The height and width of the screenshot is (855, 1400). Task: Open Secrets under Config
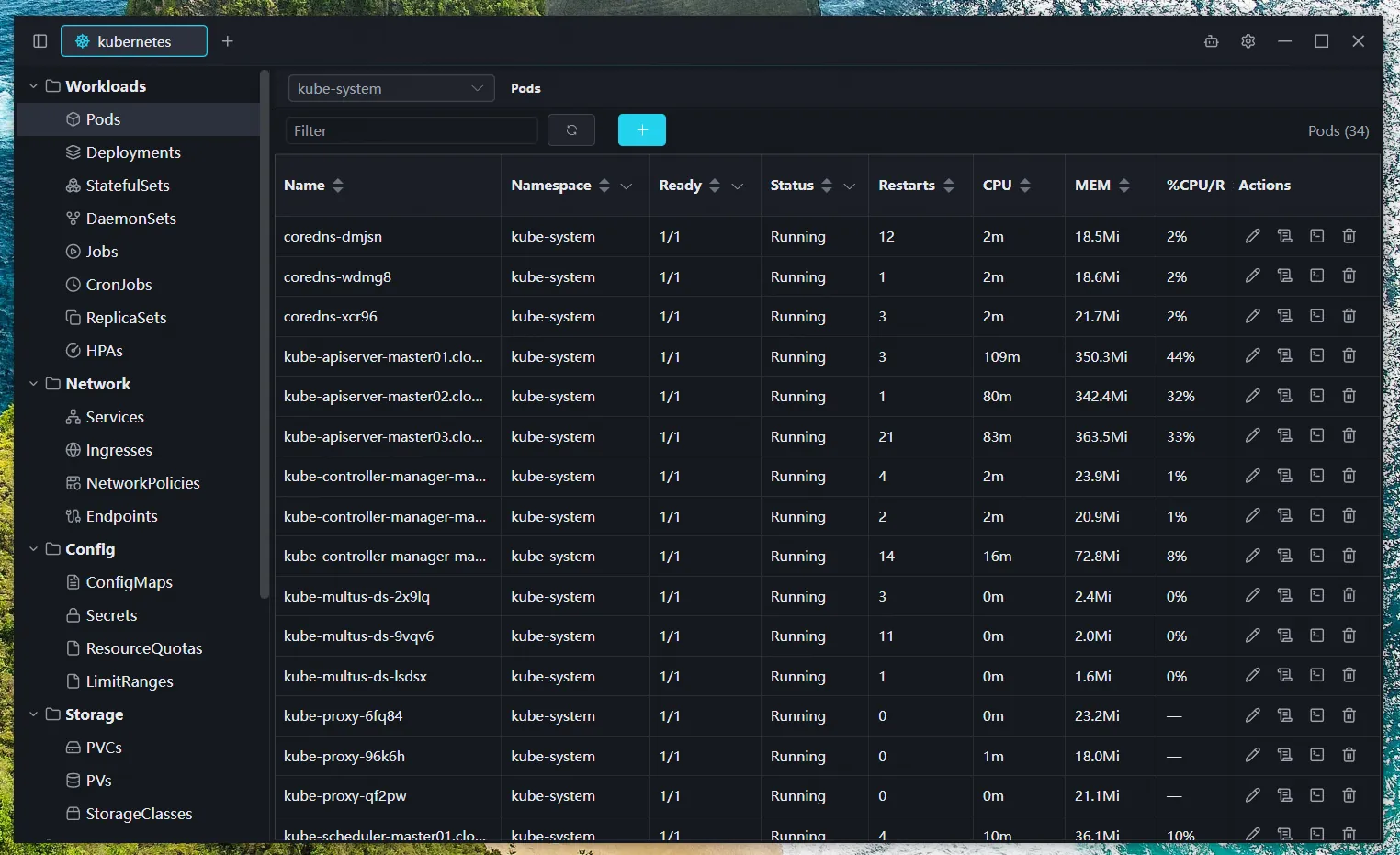(139, 615)
